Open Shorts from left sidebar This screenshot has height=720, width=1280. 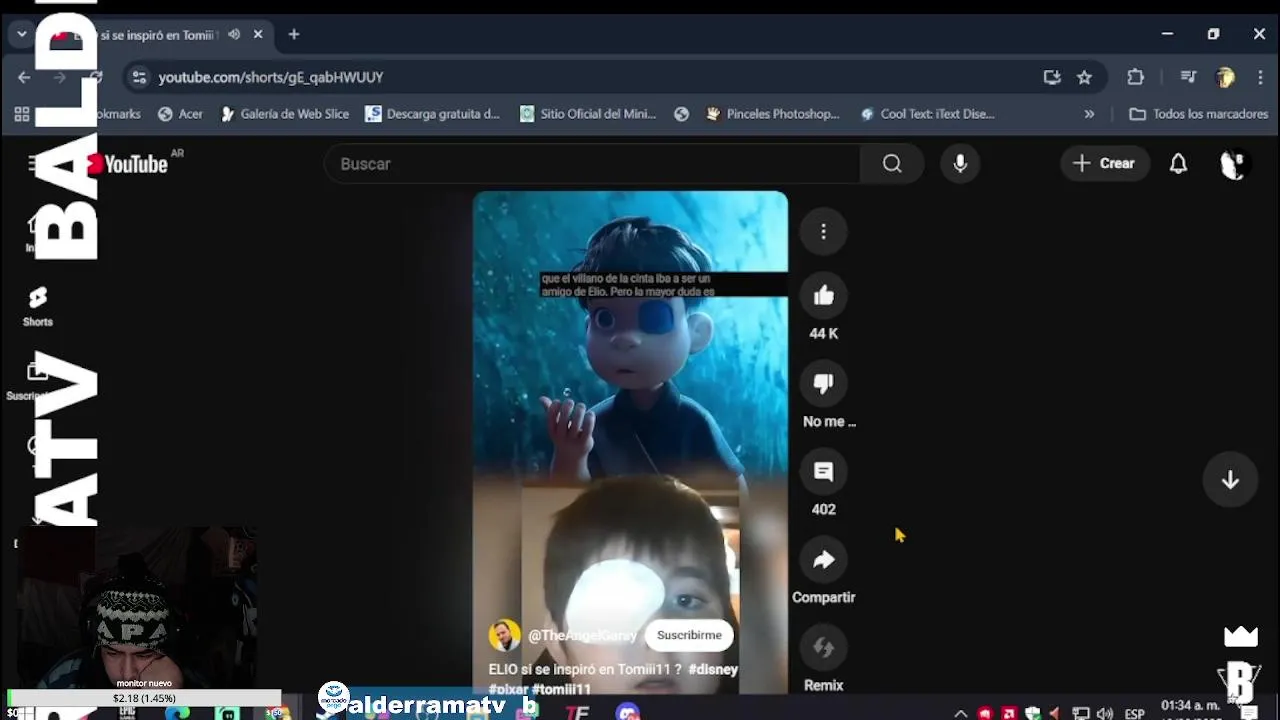pos(37,306)
